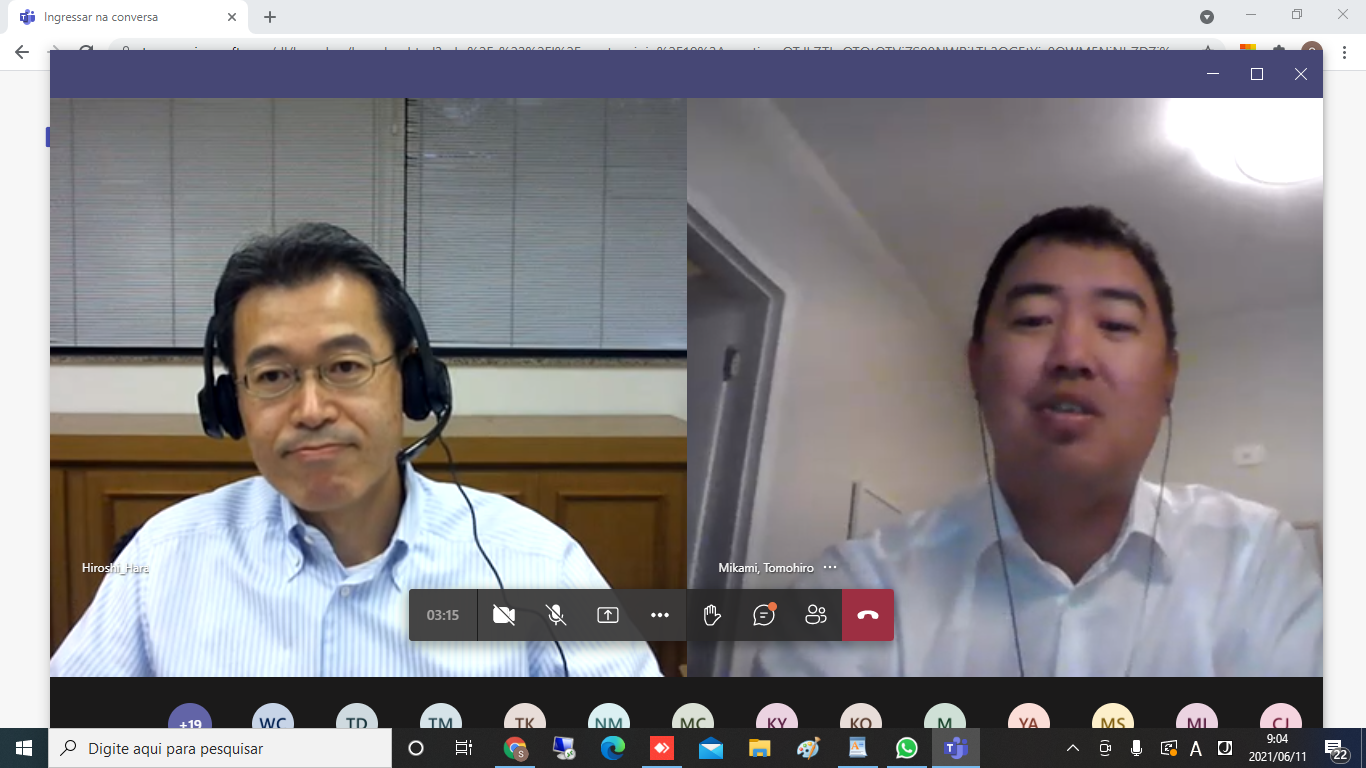
Task: Show the participants list
Action: point(816,615)
